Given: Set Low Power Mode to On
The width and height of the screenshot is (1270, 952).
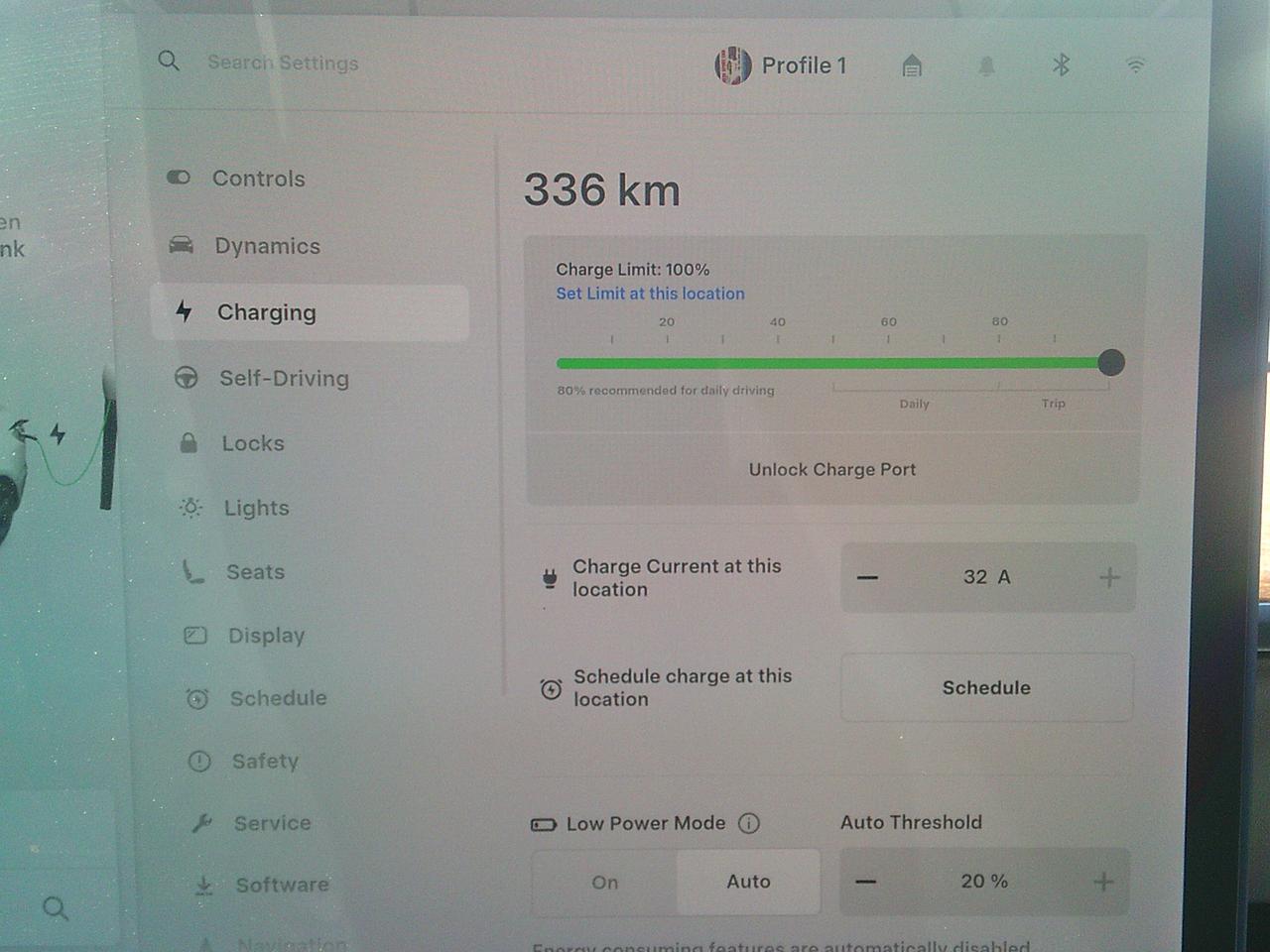Looking at the screenshot, I should [605, 882].
